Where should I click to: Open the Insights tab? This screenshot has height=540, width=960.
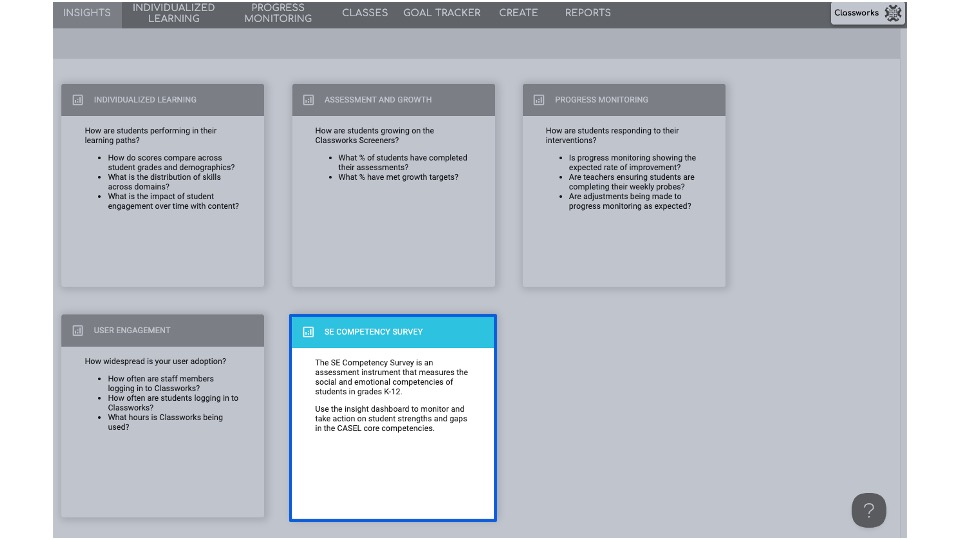87,13
